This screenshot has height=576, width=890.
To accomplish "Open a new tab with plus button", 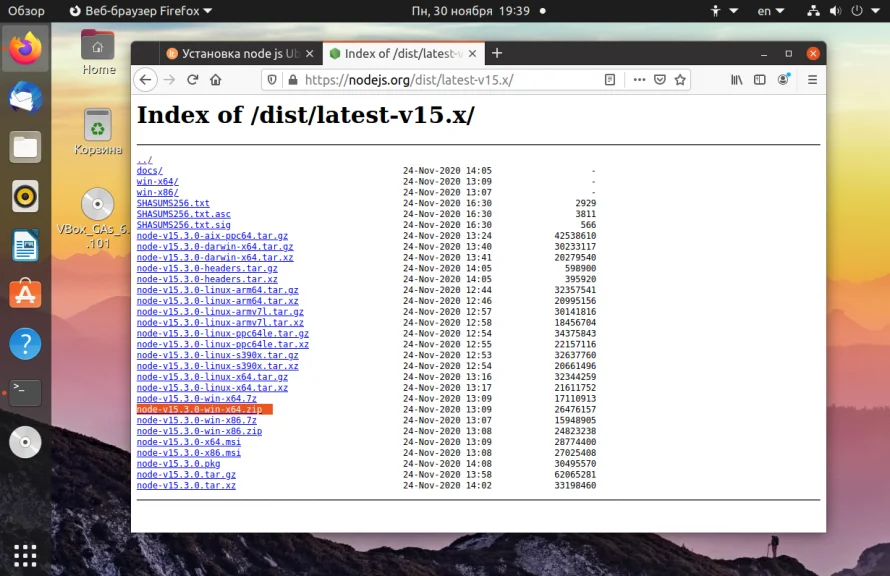I will pyautogui.click(x=497, y=53).
